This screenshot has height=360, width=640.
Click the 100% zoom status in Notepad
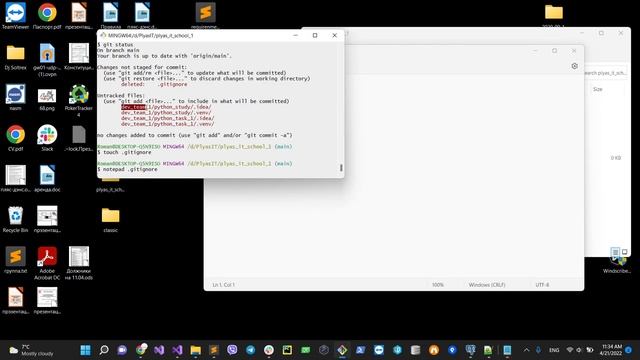click(x=438, y=285)
